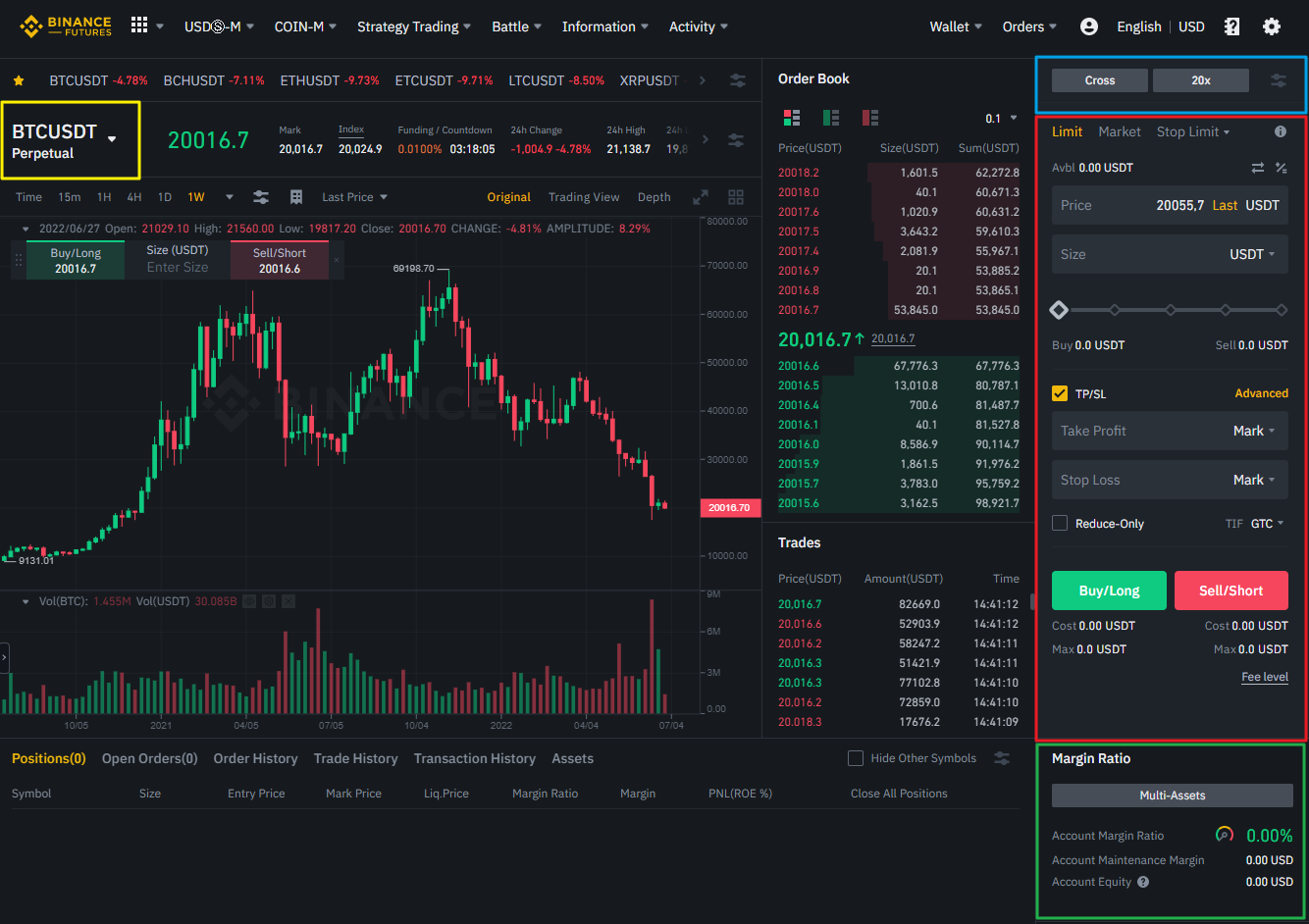Click the order type info icon
The width and height of the screenshot is (1309, 924).
(x=1281, y=131)
